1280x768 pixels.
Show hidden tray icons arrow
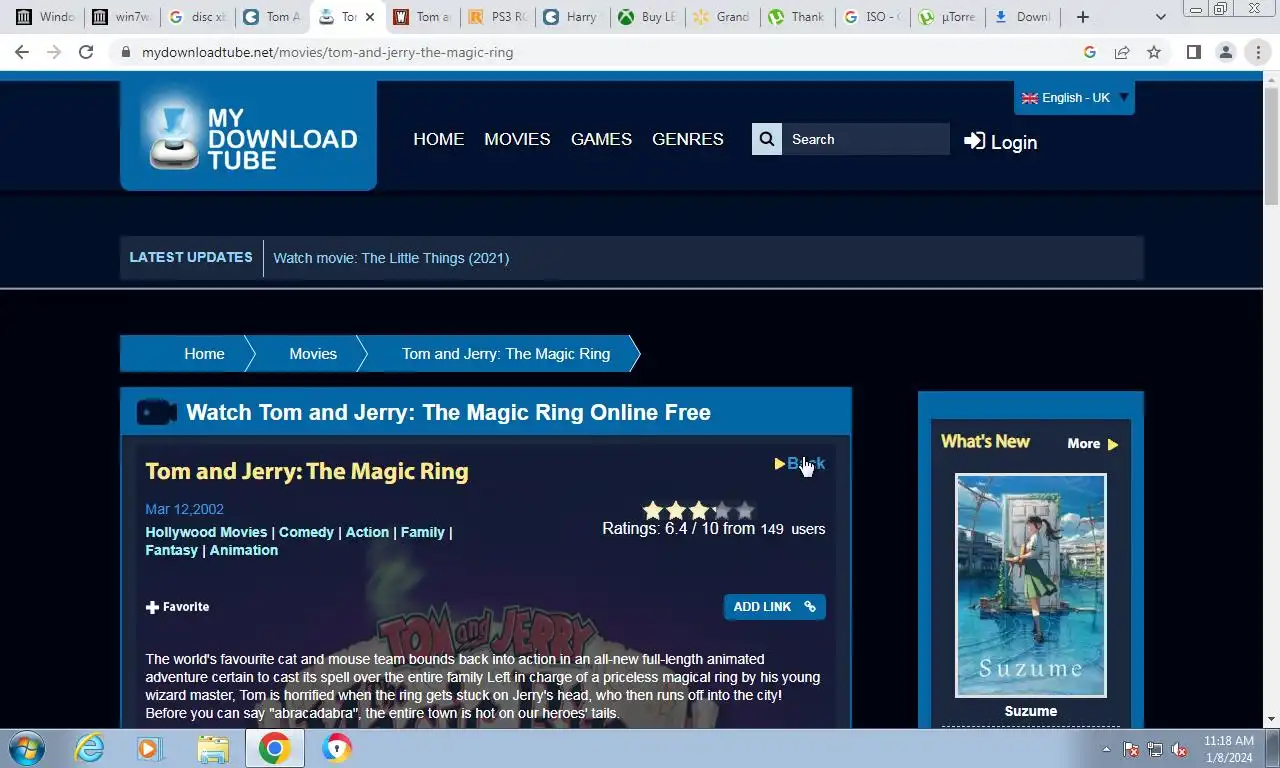point(1106,749)
